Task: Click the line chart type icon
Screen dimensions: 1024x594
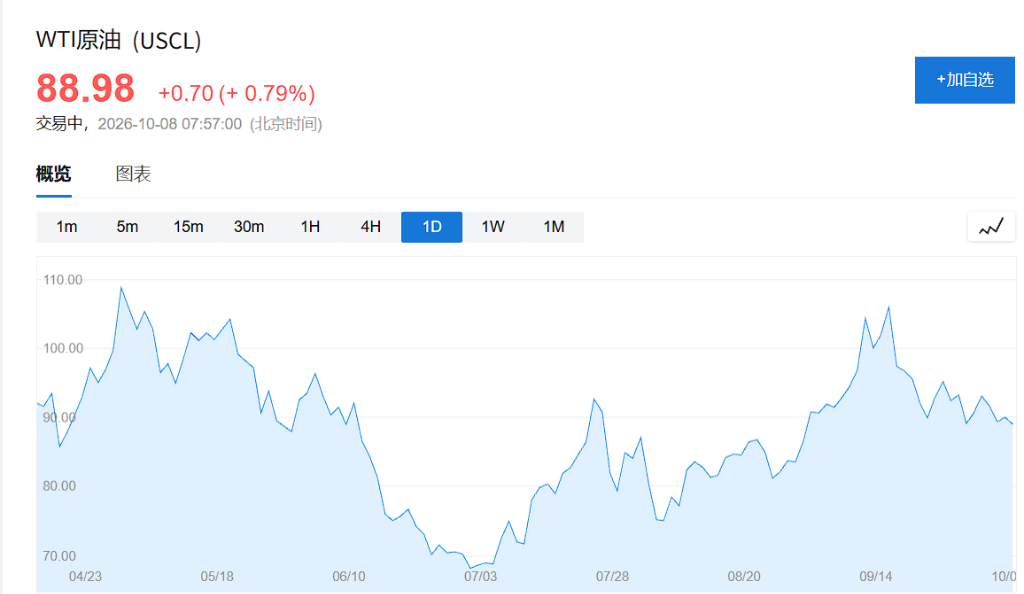Action: 991,227
